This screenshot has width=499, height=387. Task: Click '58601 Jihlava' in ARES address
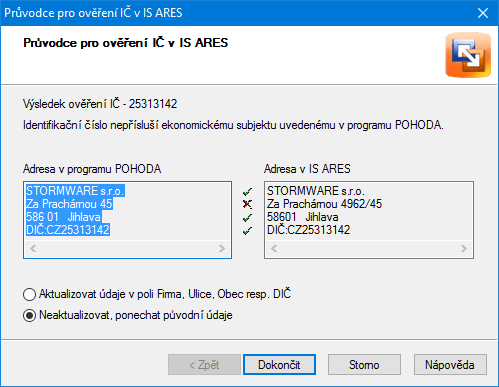[x=303, y=217]
